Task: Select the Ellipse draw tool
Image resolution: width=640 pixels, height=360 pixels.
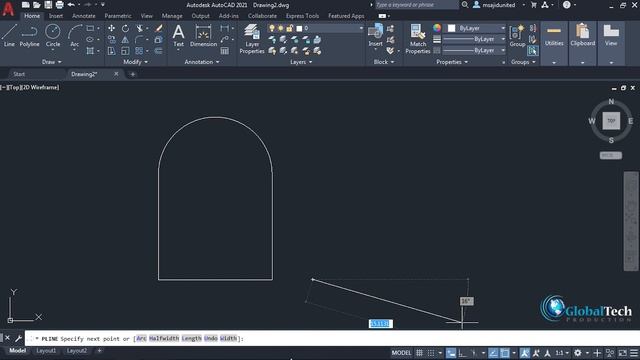Action: point(90,40)
